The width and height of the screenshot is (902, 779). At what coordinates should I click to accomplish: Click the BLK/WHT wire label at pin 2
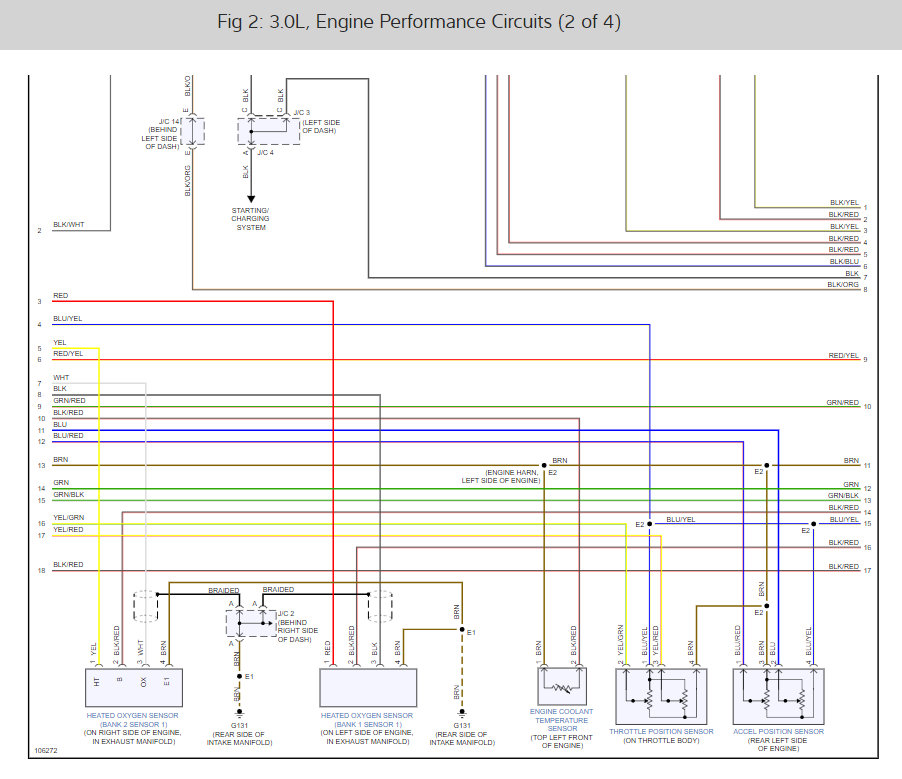click(68, 224)
